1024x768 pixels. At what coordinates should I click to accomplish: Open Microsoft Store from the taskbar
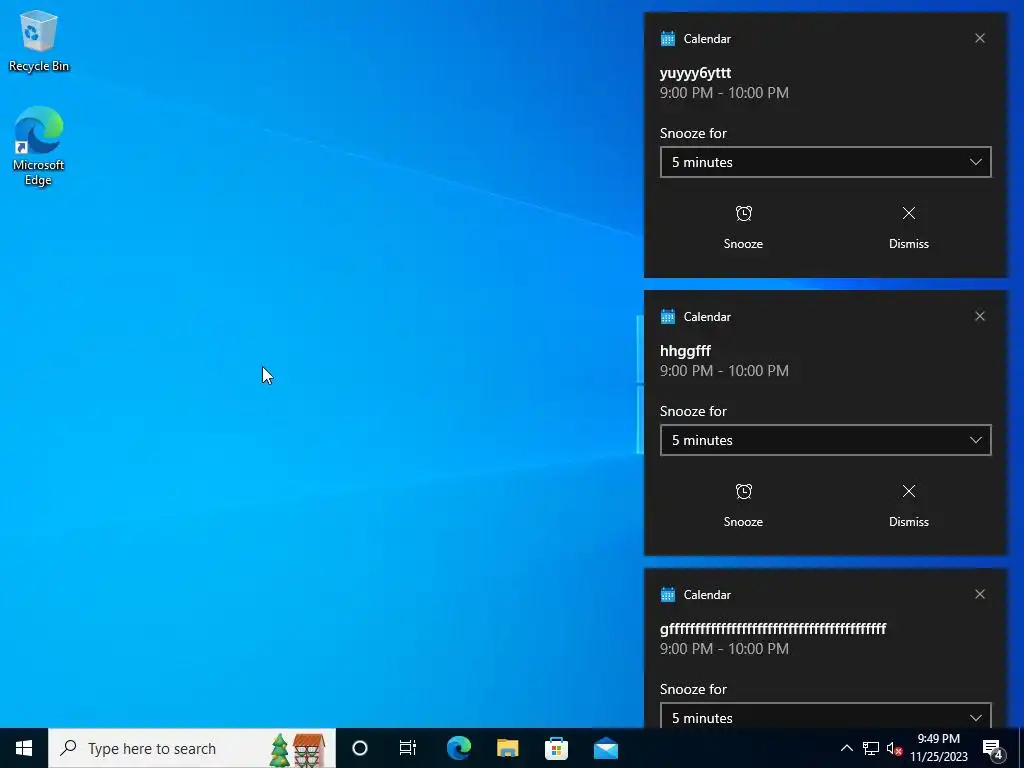tap(556, 748)
